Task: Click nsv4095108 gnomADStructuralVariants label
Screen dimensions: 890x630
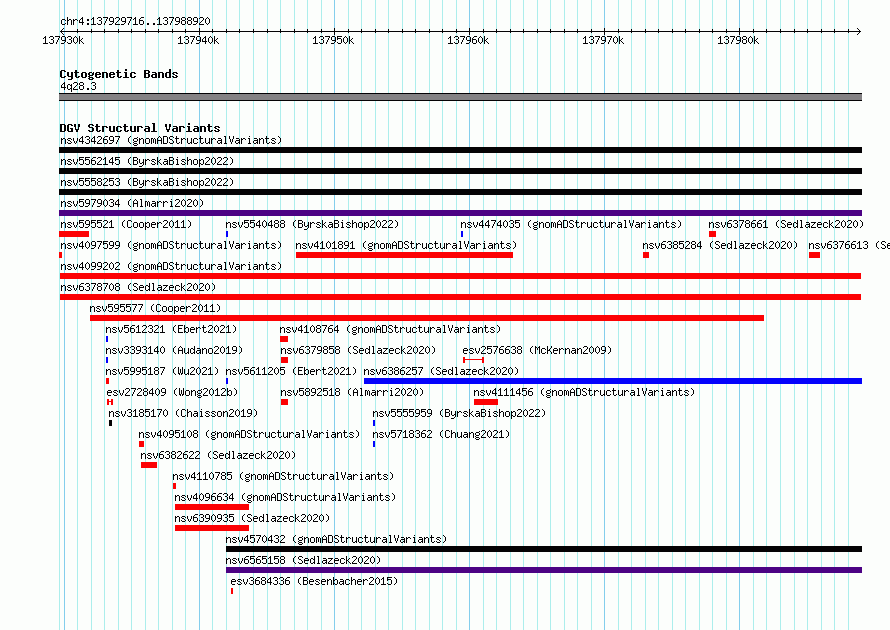Action: pos(249,434)
